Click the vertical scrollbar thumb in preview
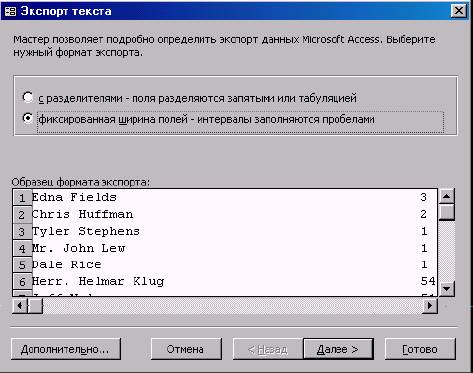This screenshot has width=473, height=373. (x=447, y=212)
